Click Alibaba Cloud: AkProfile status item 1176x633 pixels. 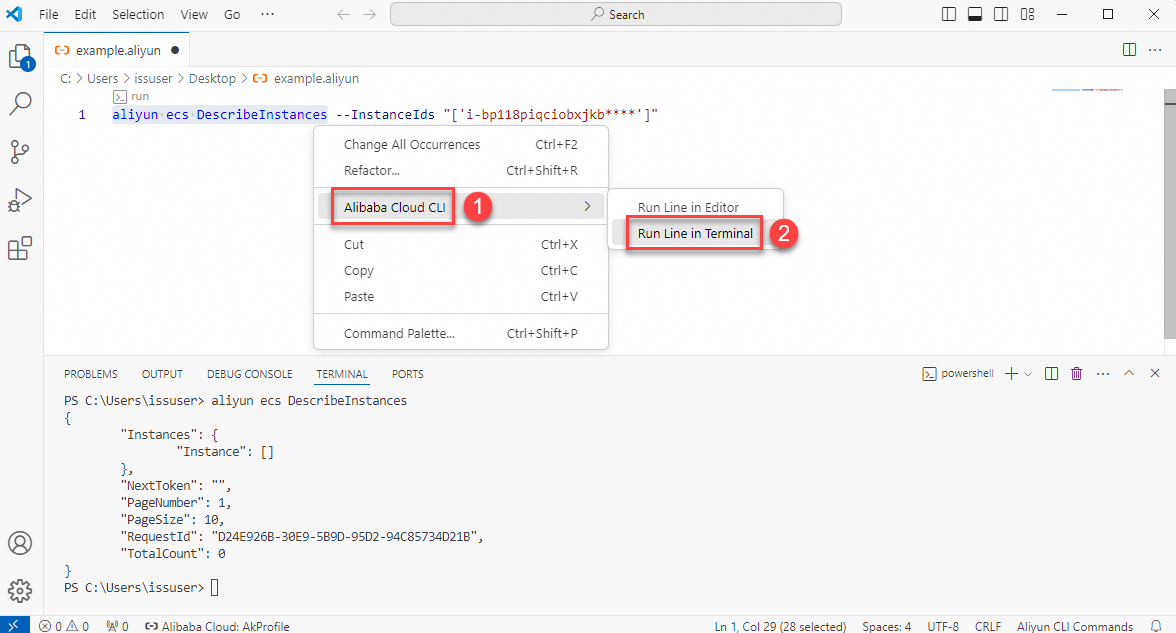218,626
